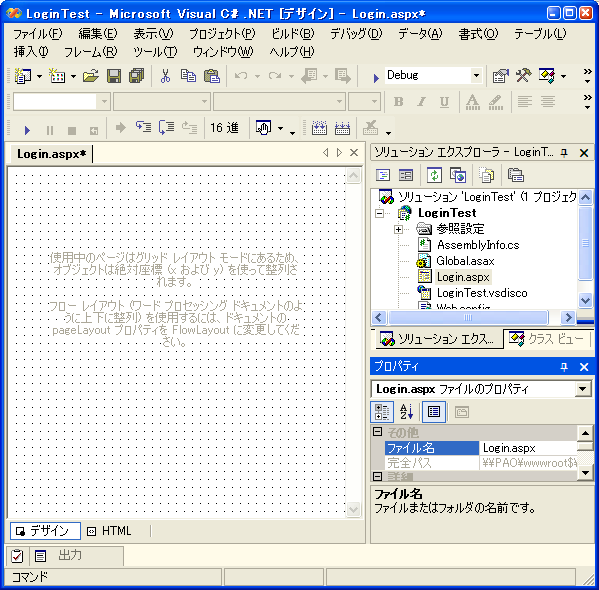
Task: Close the Login.aspx document with the X
Action: 354,153
